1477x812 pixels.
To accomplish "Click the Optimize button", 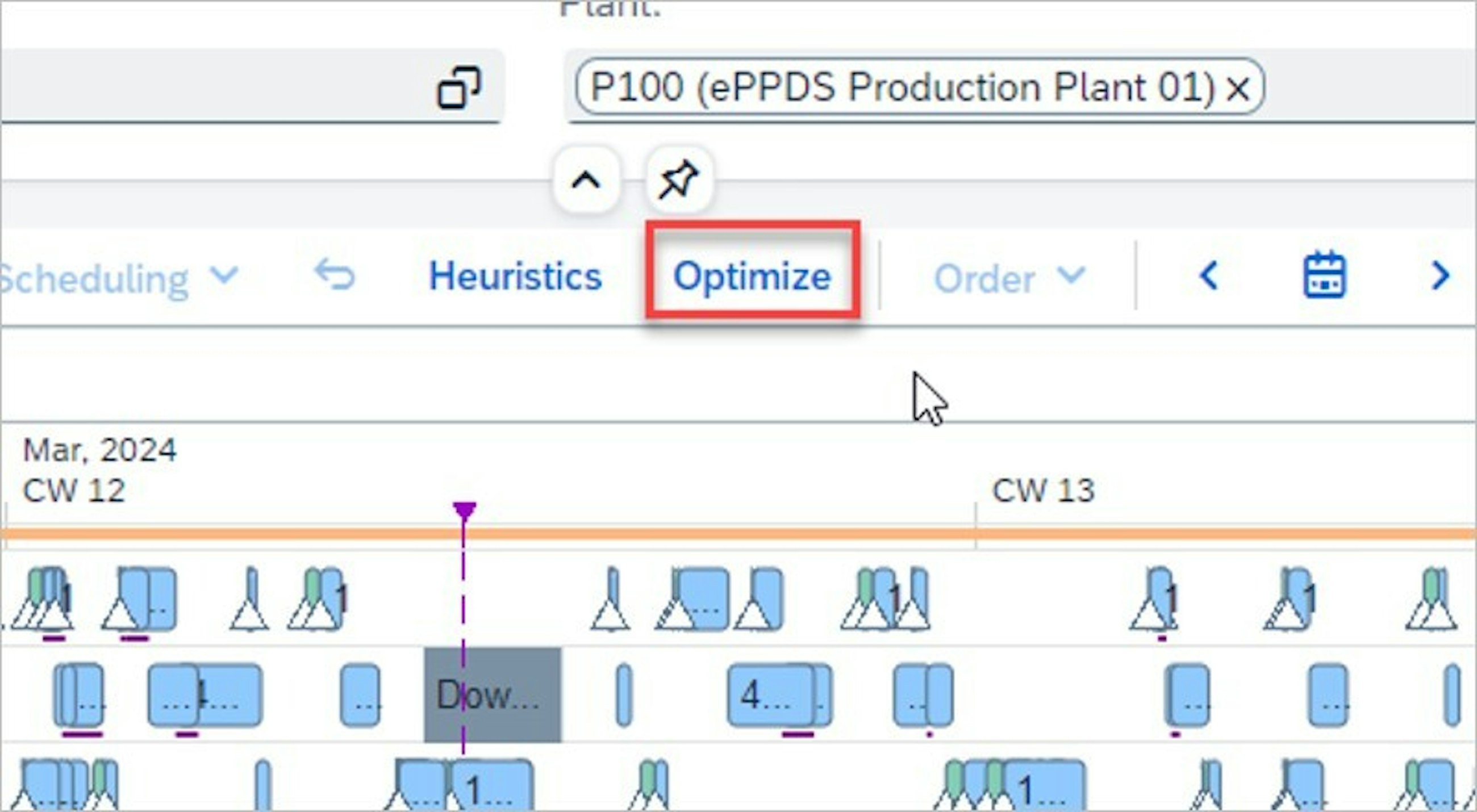I will tap(752, 277).
